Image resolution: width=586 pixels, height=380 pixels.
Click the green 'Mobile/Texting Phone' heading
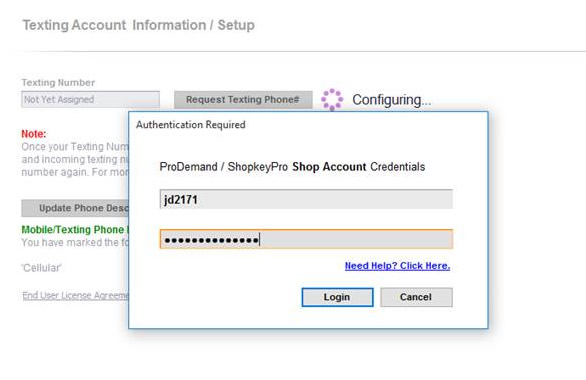pos(75,229)
